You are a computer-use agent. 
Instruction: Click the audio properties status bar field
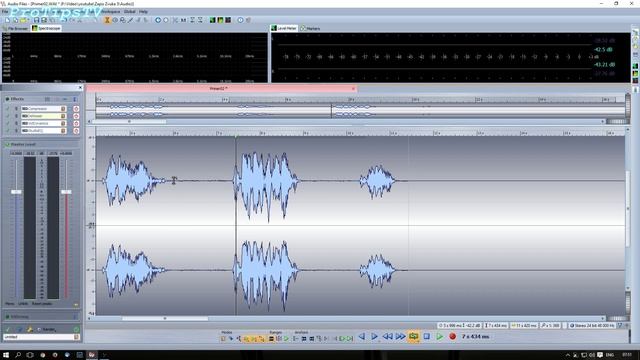[x=591, y=326]
